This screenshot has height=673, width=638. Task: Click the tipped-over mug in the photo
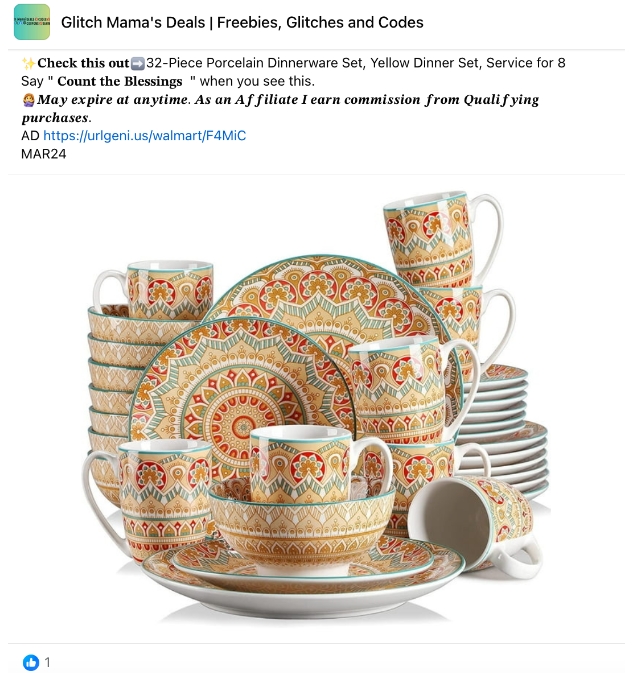click(x=475, y=526)
